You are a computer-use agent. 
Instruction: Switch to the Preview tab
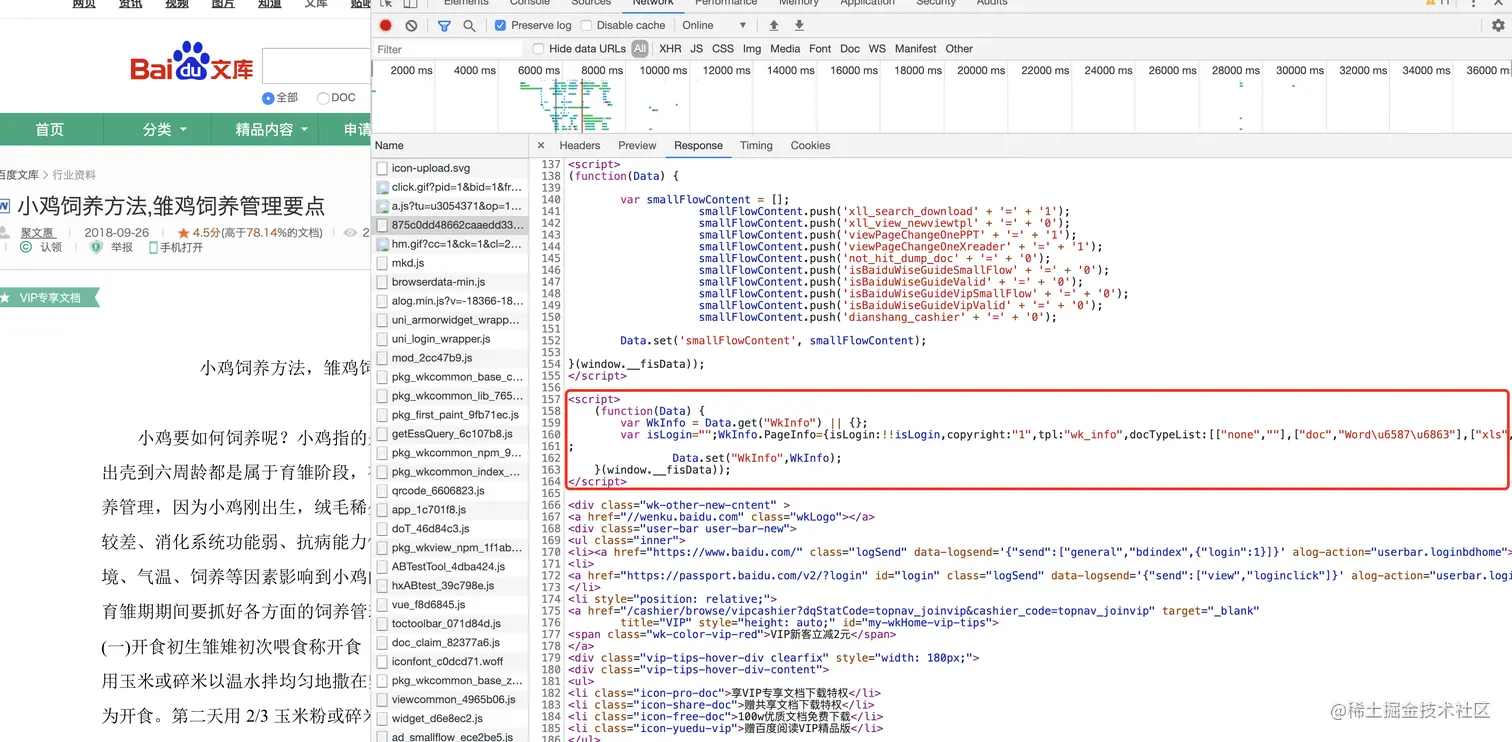click(637, 145)
